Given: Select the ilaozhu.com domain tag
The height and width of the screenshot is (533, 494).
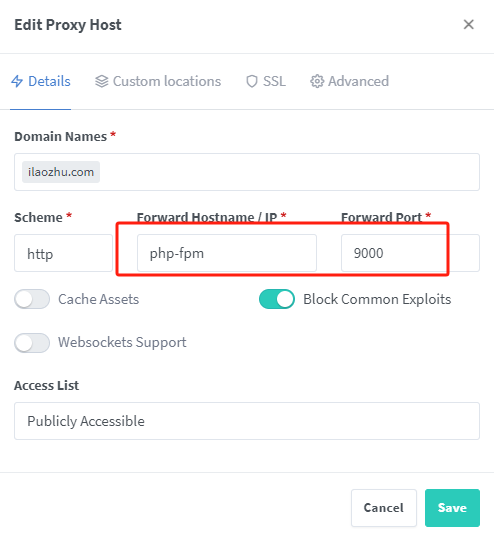Looking at the screenshot, I should point(61,172).
